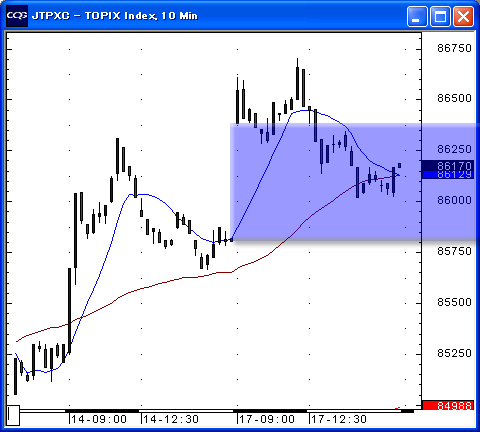The image size is (480, 432).
Task: Click the 14-12:30 time axis label
Action: click(x=171, y=419)
